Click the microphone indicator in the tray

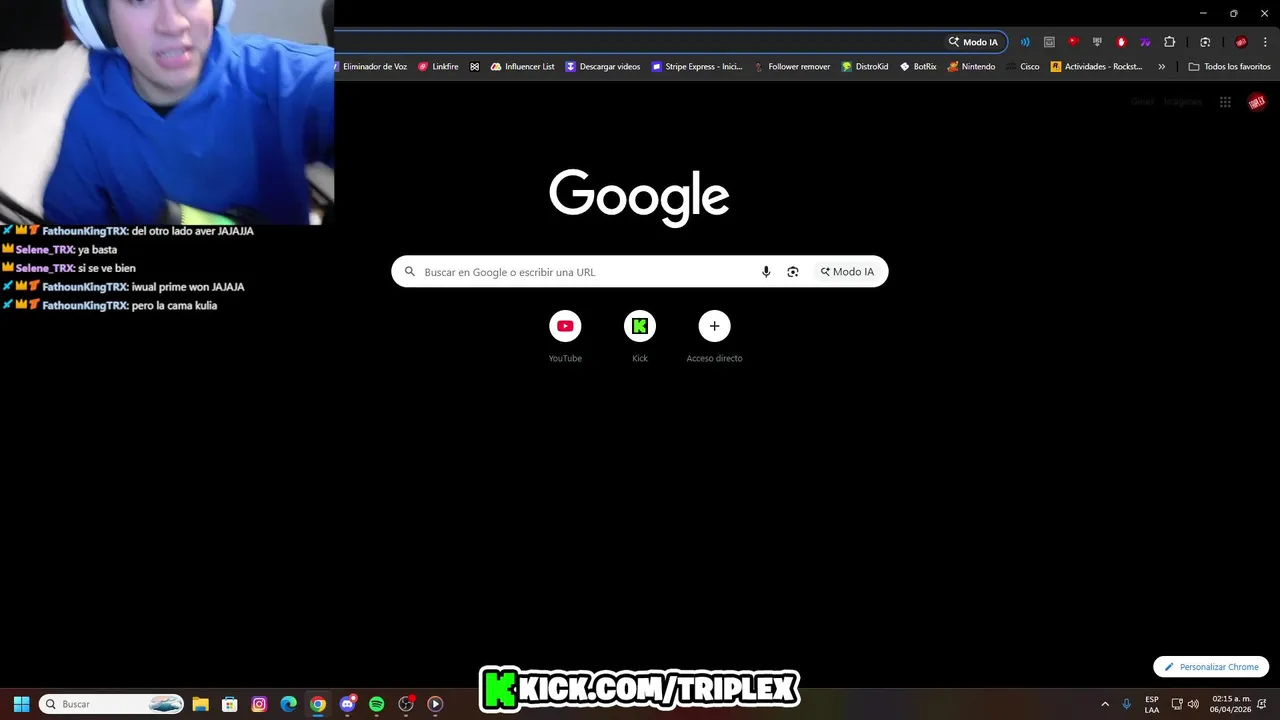pos(1127,704)
